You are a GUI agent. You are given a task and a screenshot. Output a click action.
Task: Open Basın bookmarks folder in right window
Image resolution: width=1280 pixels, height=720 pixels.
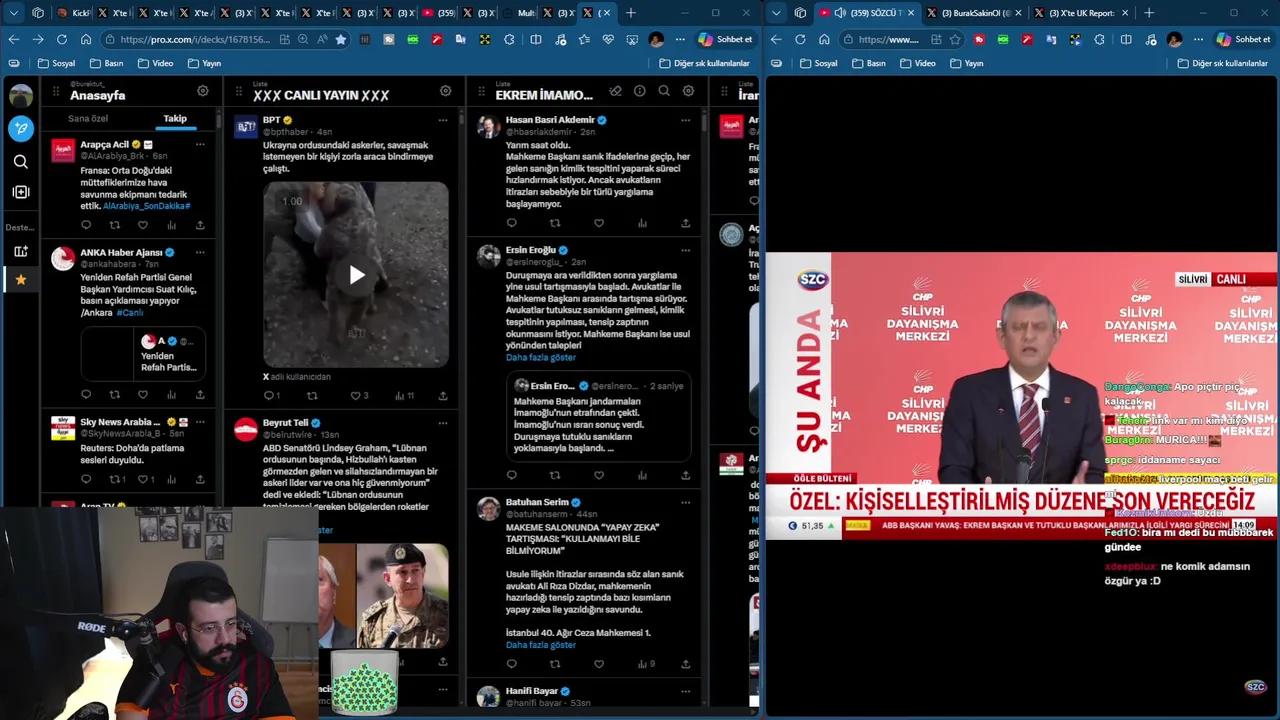point(869,63)
